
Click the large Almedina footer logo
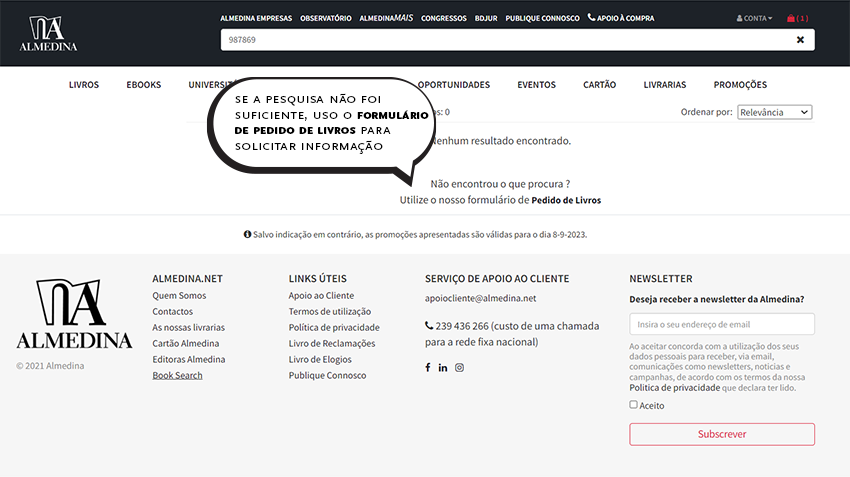[x=74, y=314]
